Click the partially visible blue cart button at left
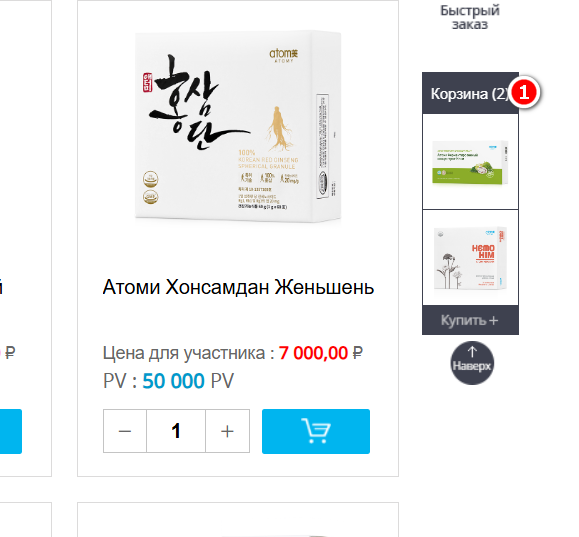The image size is (579, 537). point(11,431)
